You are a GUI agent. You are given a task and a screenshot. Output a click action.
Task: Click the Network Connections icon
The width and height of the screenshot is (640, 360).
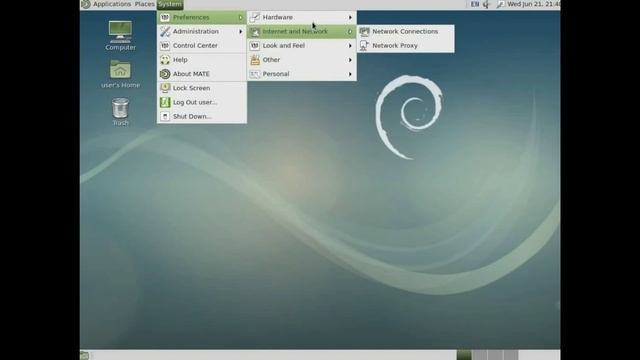pos(364,31)
